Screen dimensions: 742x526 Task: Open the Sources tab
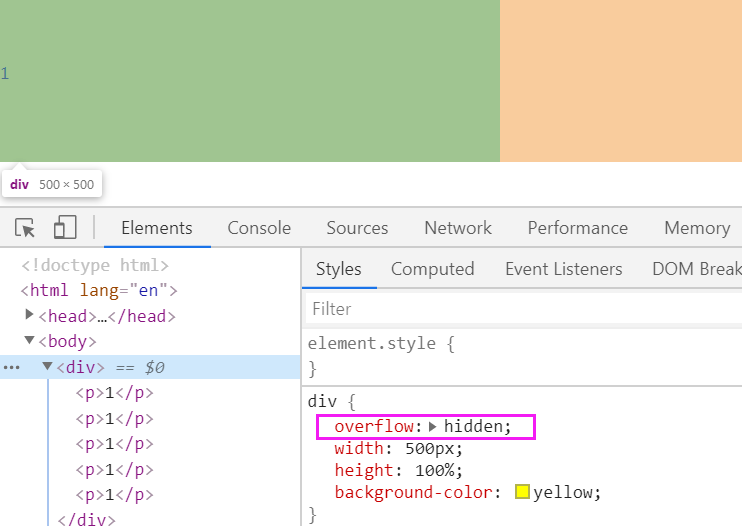click(x=357, y=228)
